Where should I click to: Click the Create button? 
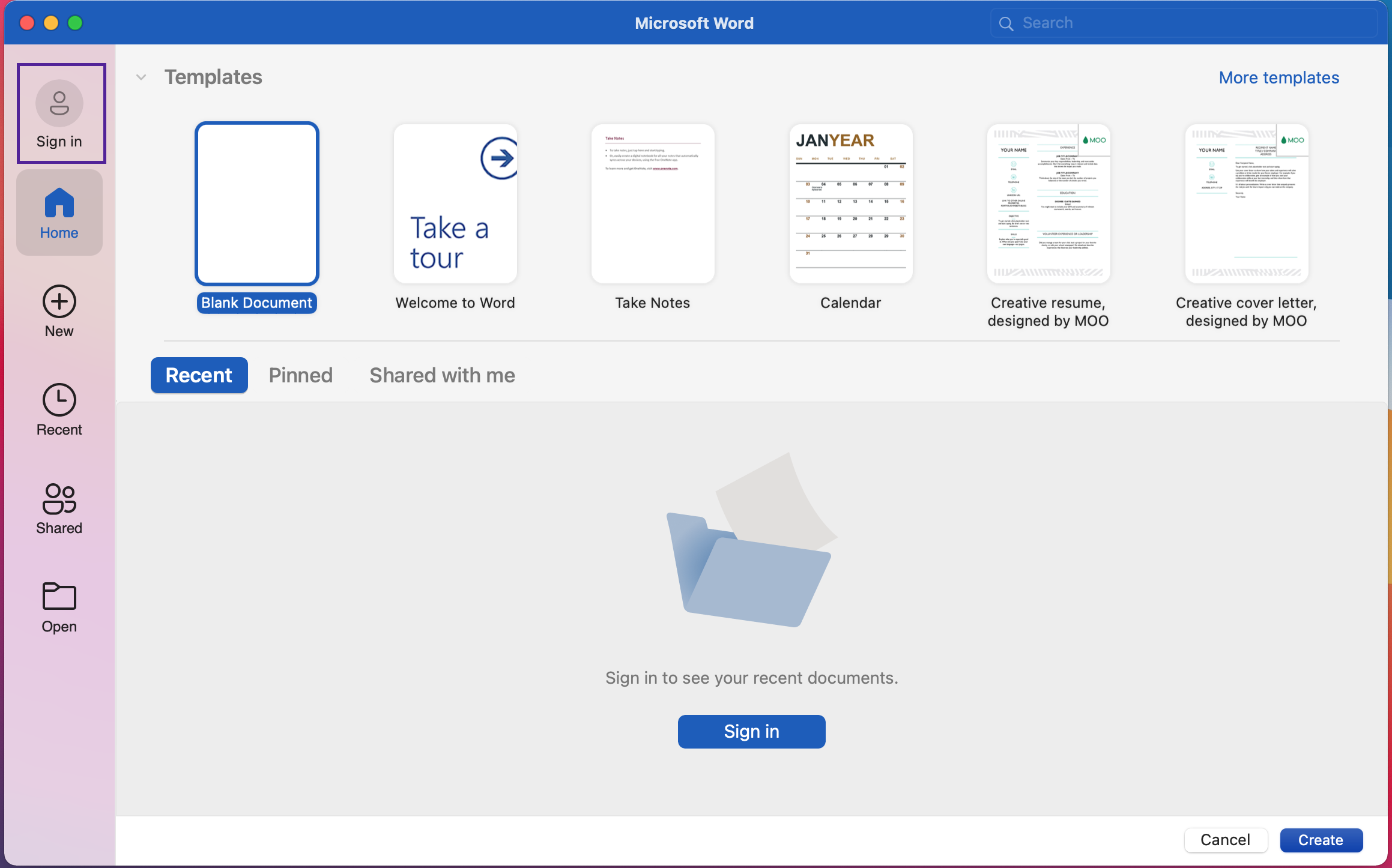[1321, 840]
